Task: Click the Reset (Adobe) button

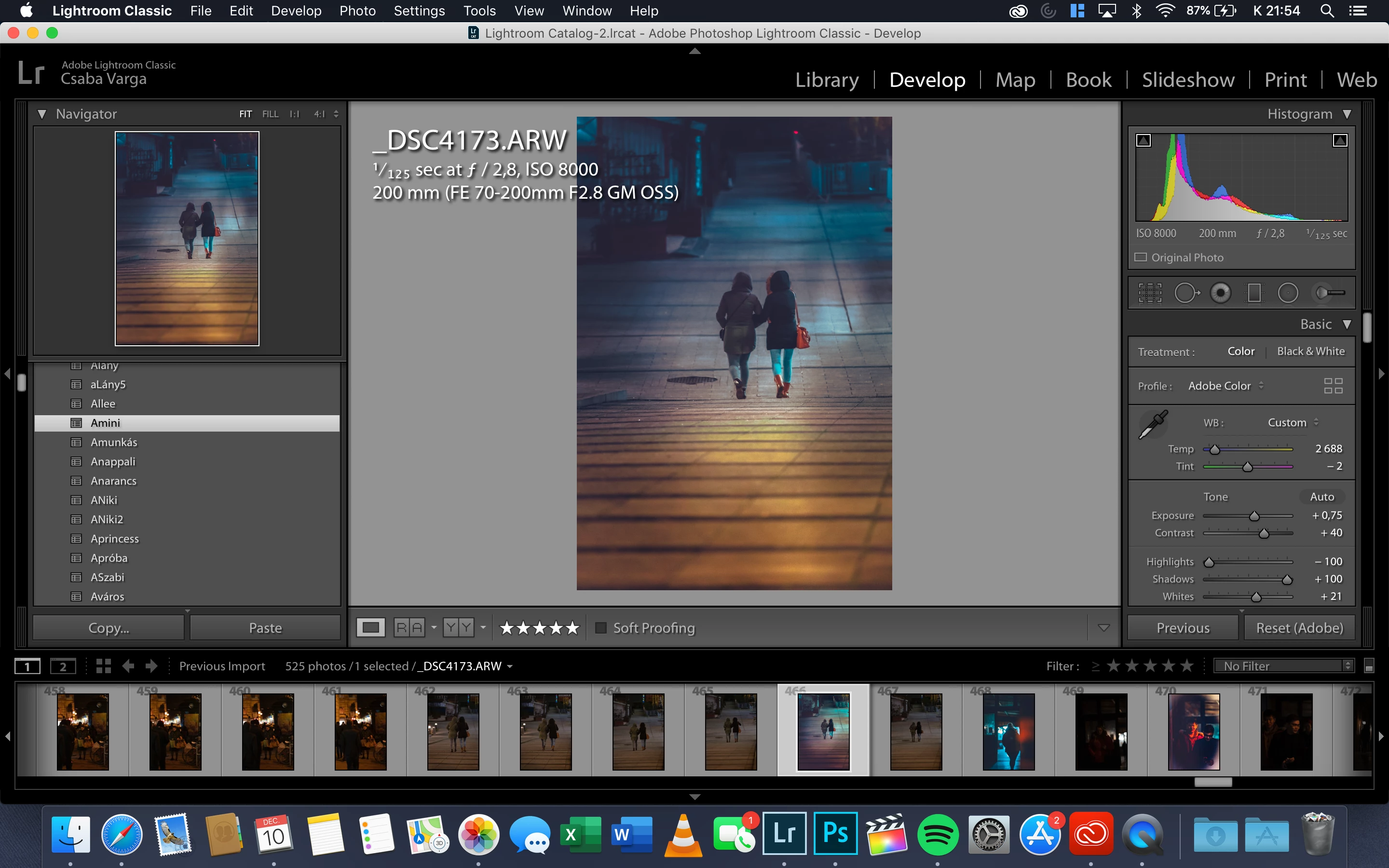Action: pos(1299,627)
